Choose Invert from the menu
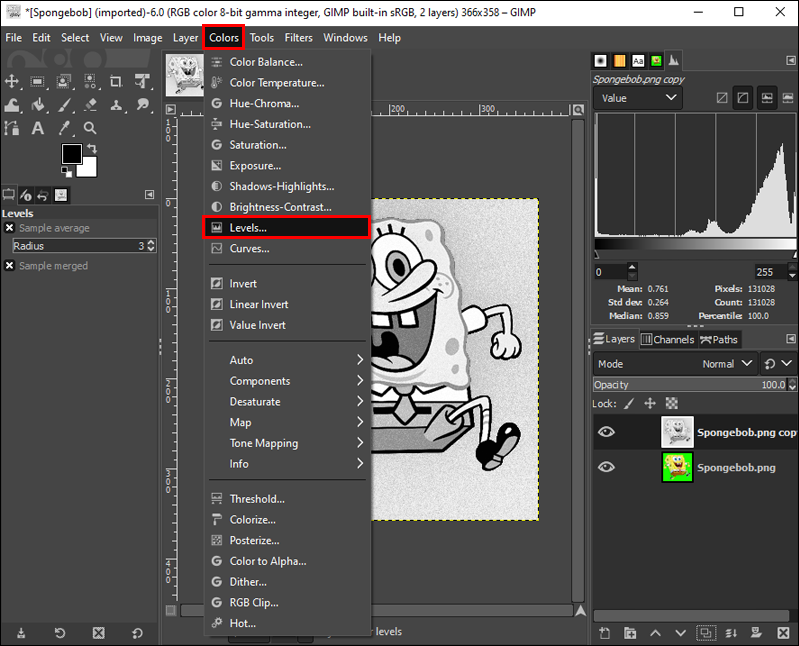The image size is (799, 646). click(x=287, y=284)
